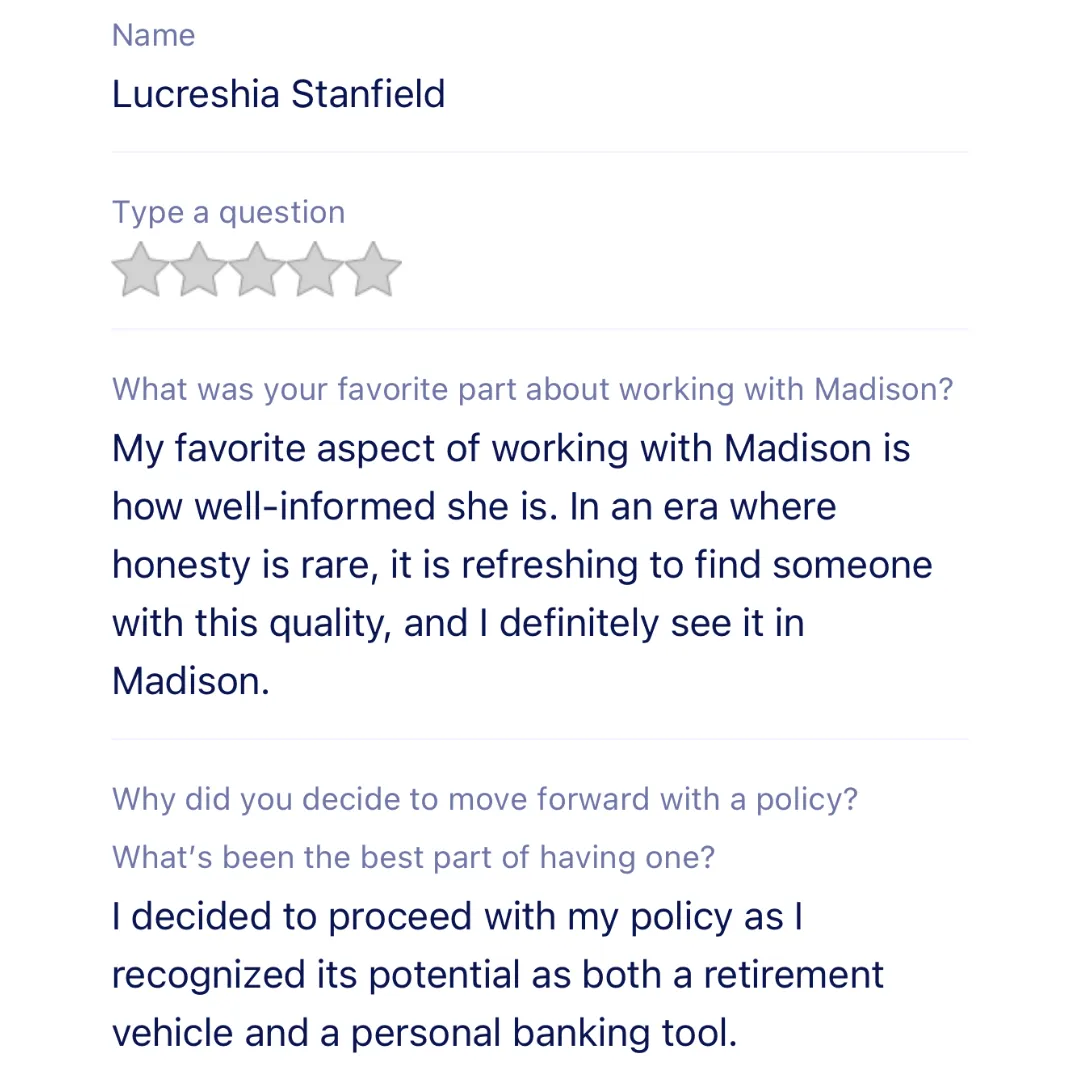Click the first name 'Lucreshia'
This screenshot has height=1080, width=1080.
click(196, 94)
